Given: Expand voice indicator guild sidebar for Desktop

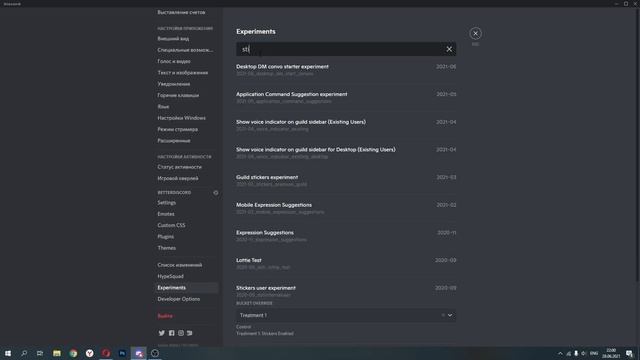Looking at the screenshot, I should 346,153.
